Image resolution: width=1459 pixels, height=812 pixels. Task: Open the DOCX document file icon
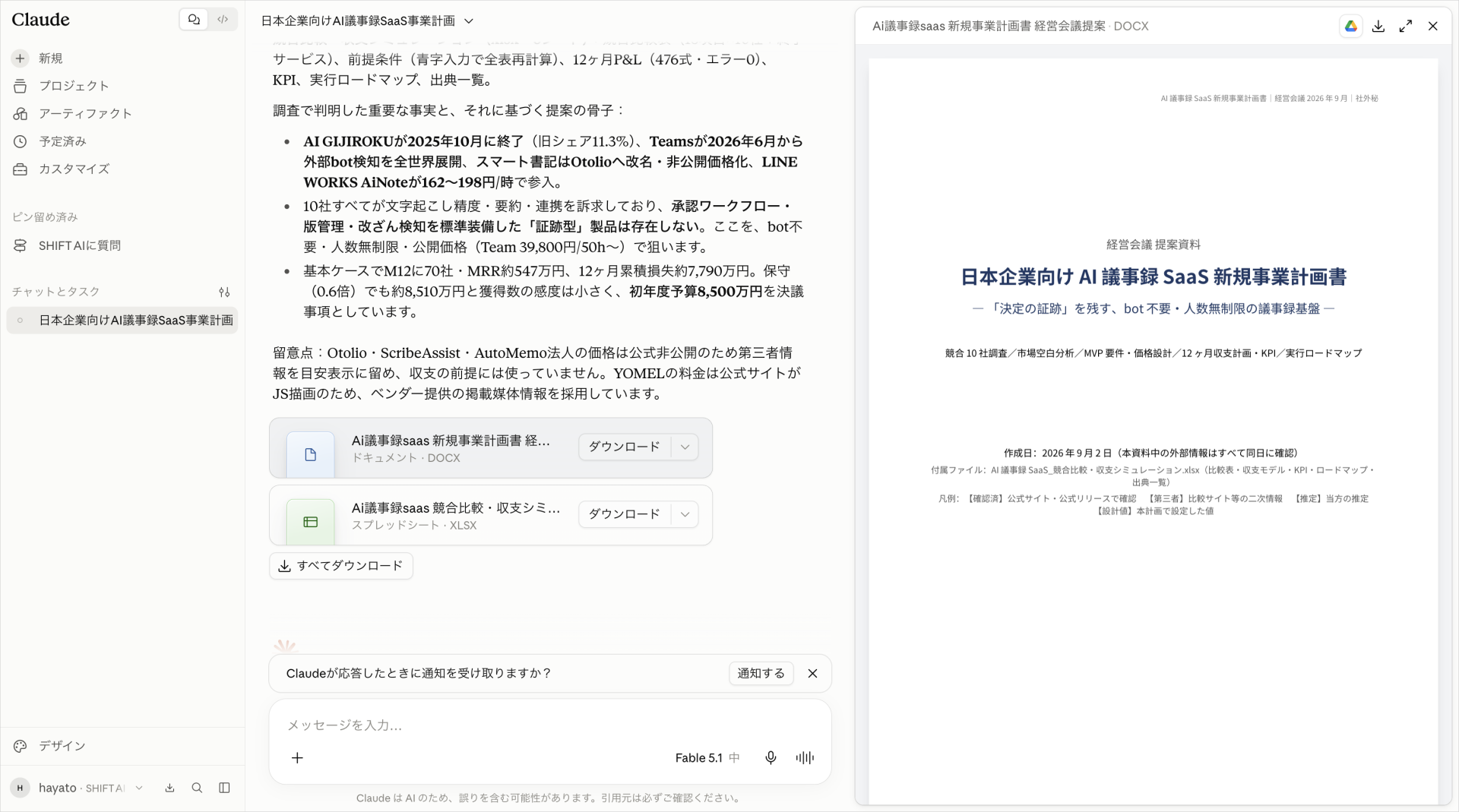tap(310, 454)
